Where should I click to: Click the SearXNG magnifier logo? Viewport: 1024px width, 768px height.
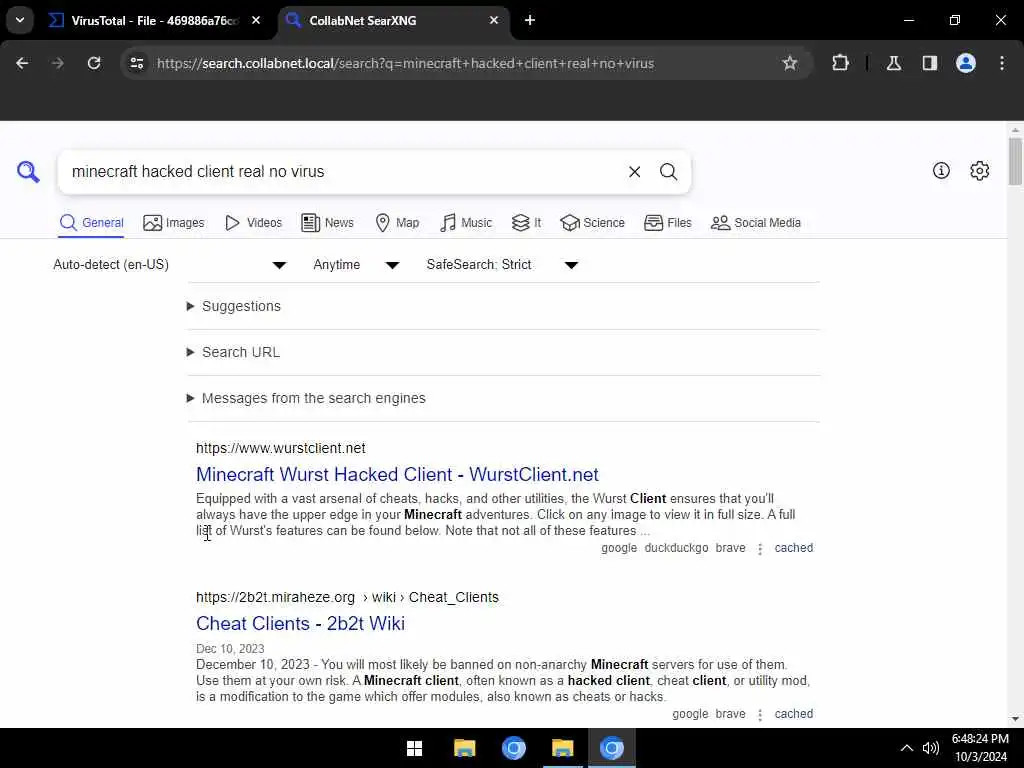(x=28, y=172)
